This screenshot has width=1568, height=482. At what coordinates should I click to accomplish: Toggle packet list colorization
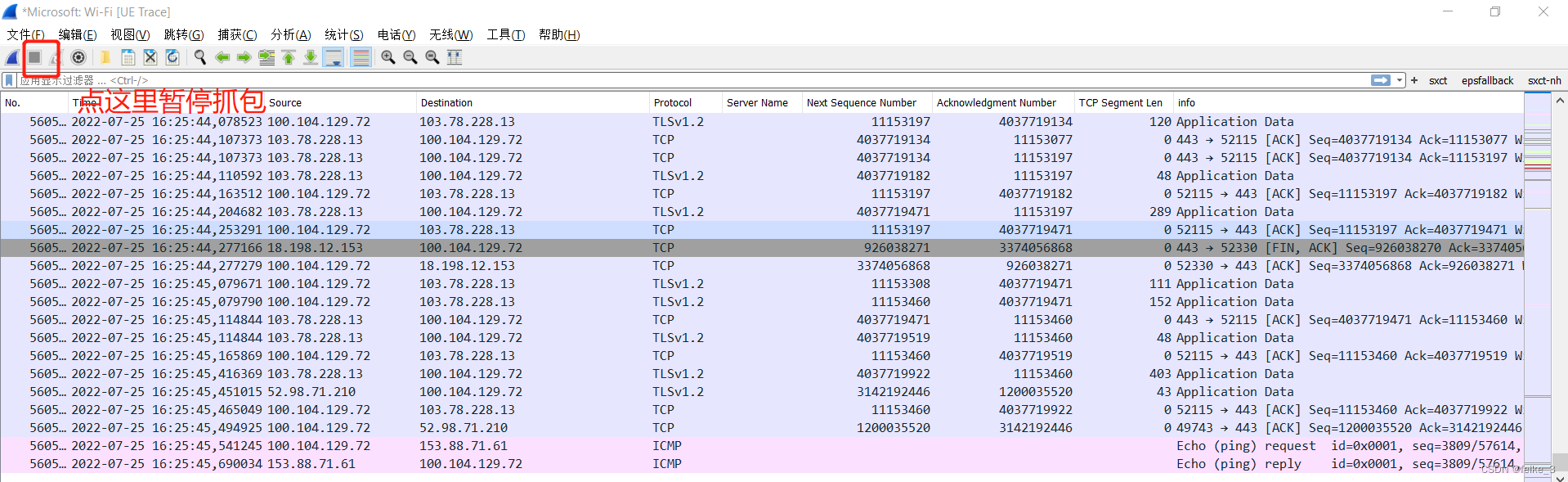(x=361, y=57)
